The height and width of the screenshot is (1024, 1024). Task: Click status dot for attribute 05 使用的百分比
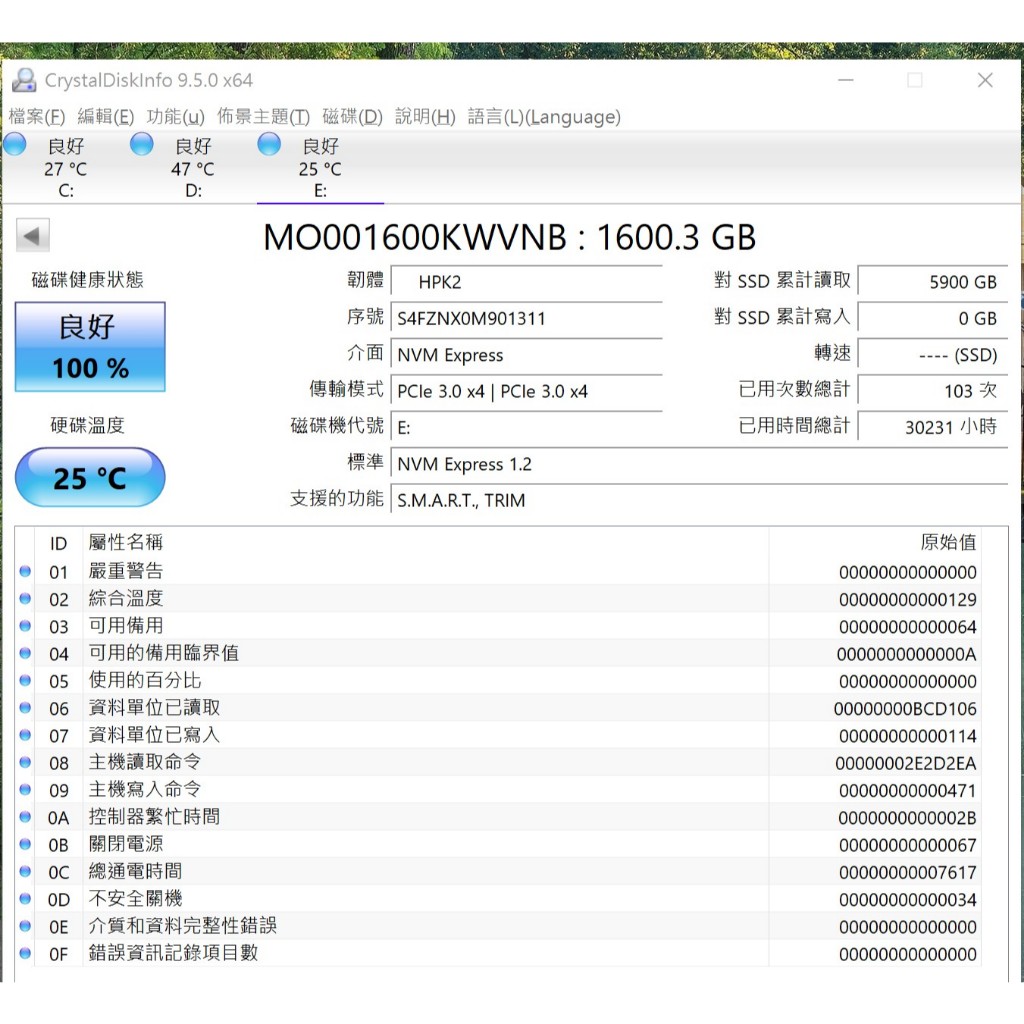click(25, 681)
